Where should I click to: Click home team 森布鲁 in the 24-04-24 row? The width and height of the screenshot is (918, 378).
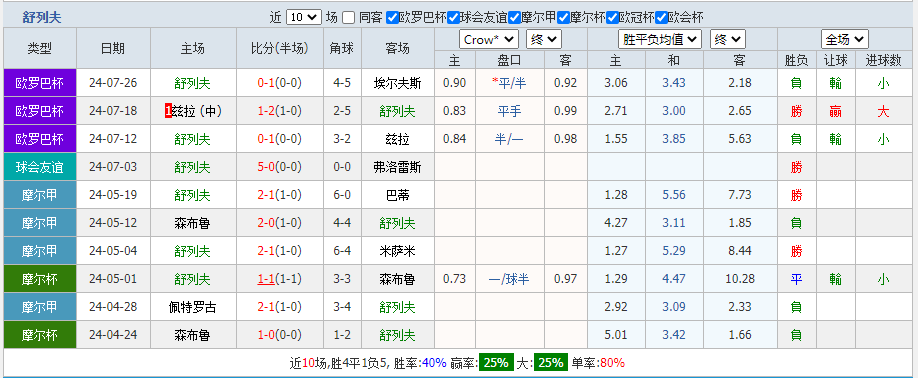coord(193,335)
